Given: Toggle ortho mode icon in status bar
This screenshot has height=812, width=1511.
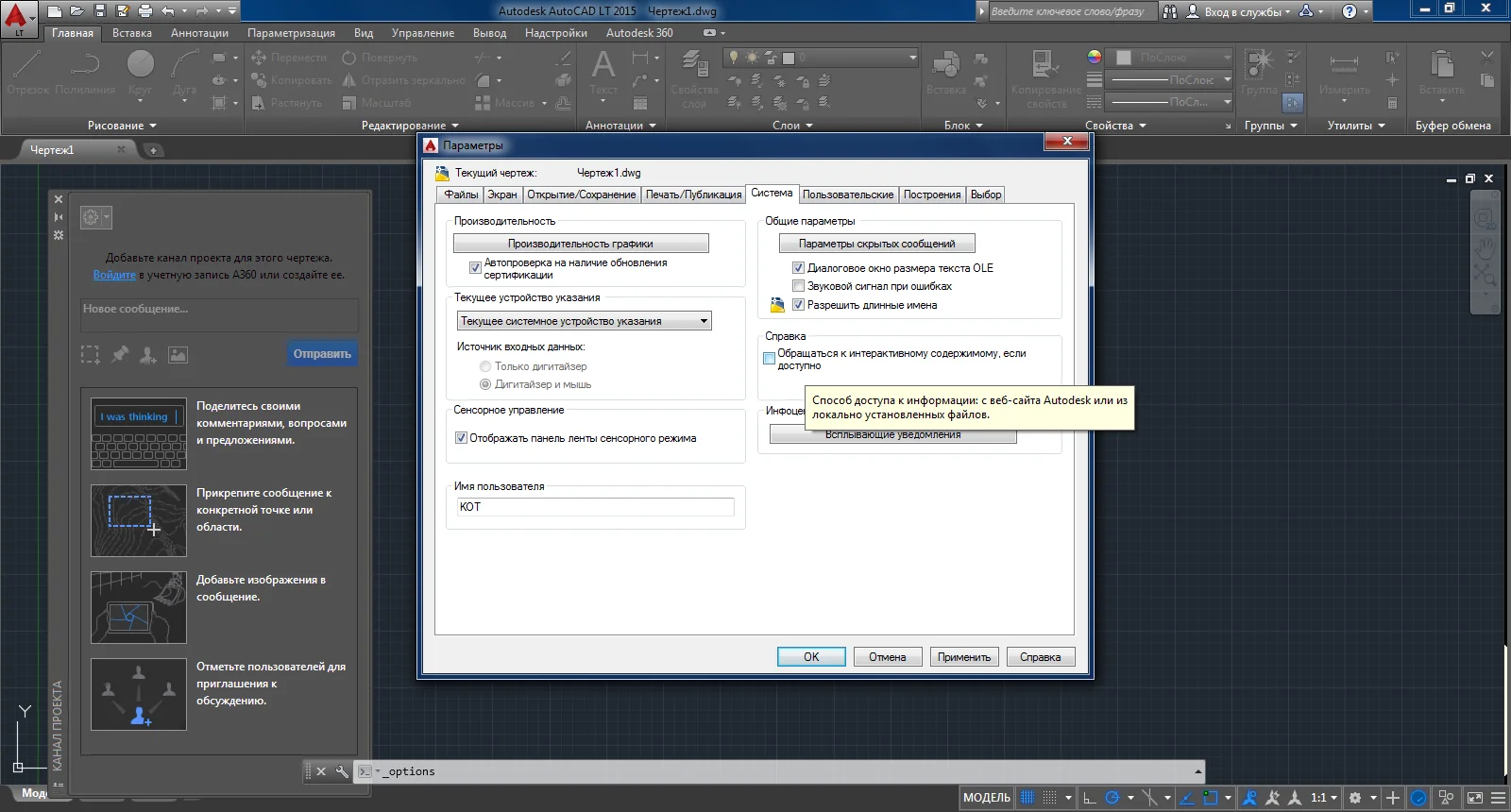Looking at the screenshot, I should 1089,798.
